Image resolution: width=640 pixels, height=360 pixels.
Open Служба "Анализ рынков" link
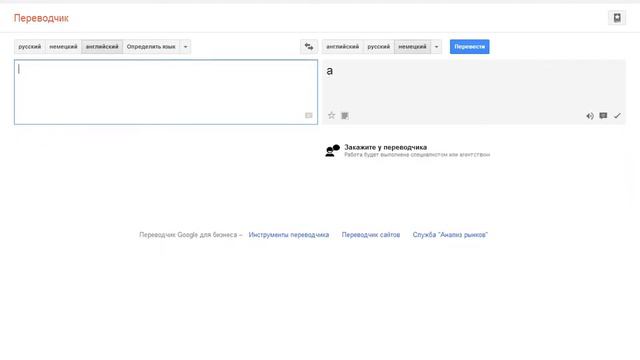coord(450,235)
